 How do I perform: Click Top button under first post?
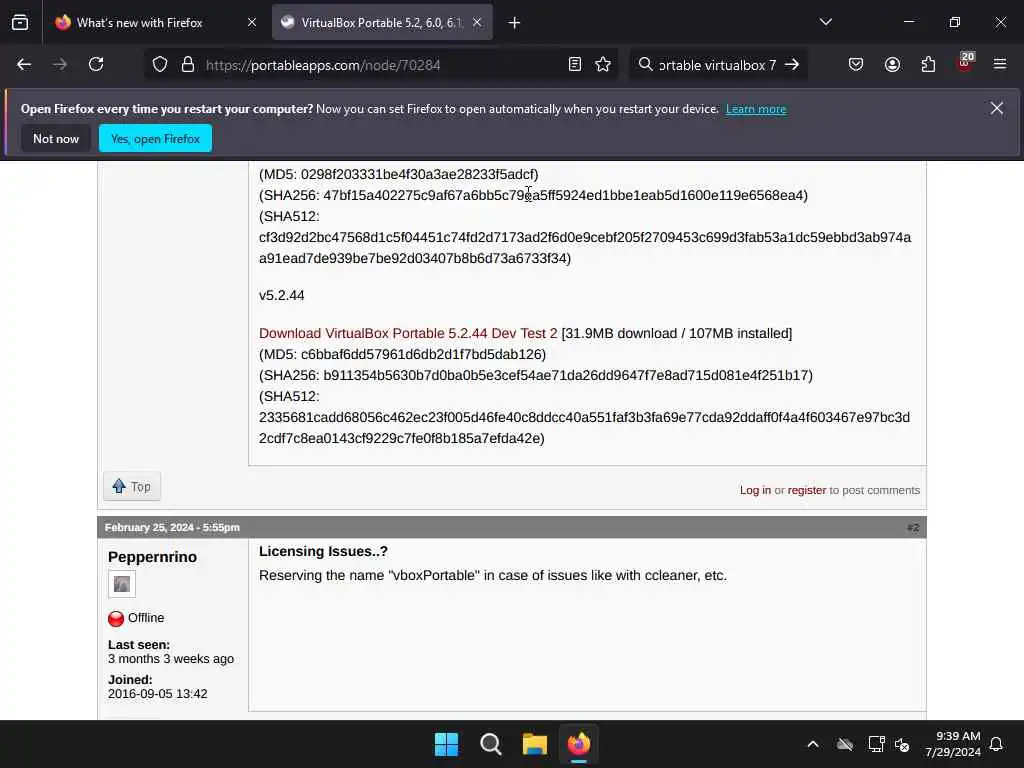(x=132, y=487)
